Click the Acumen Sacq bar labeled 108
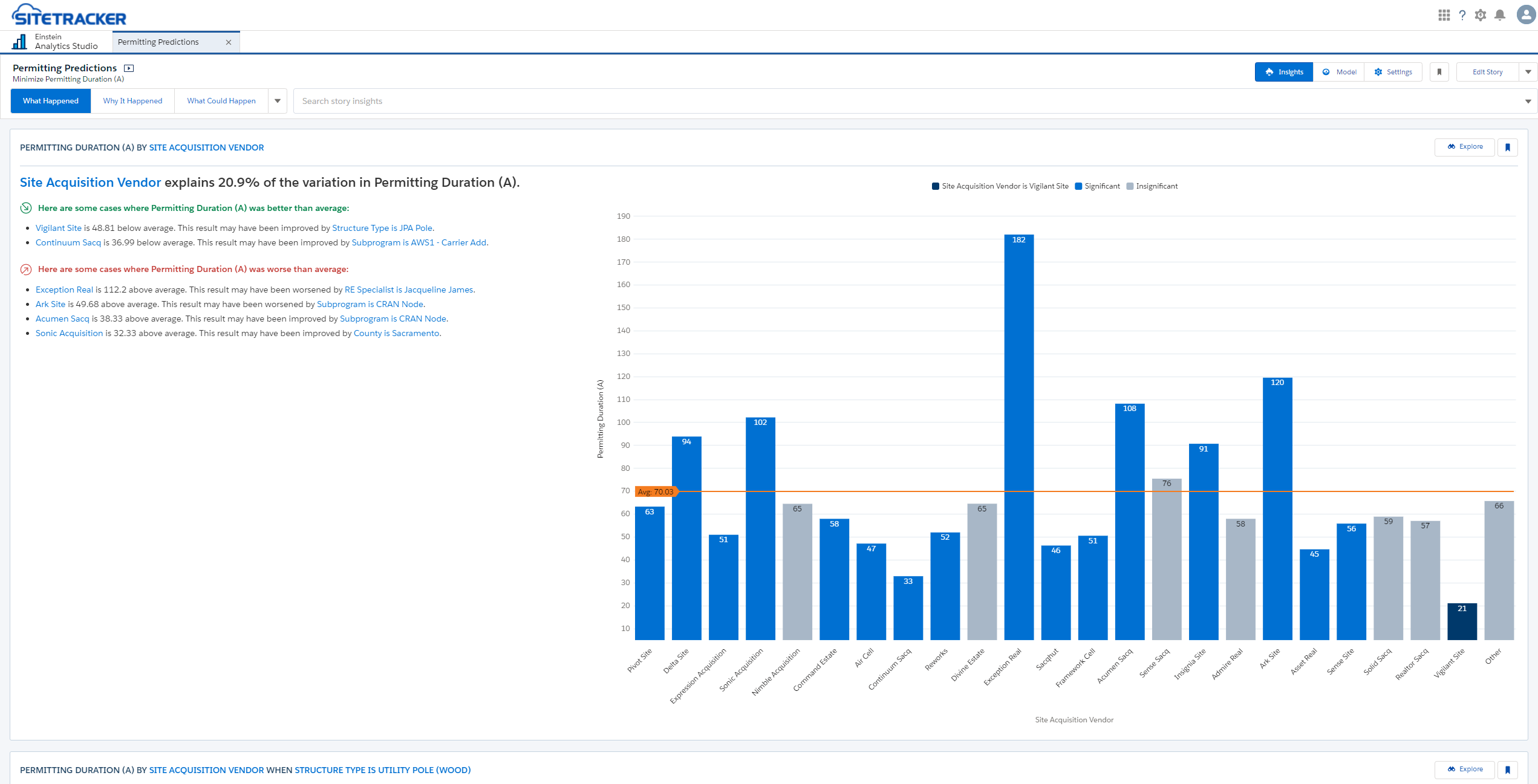 pos(1130,522)
